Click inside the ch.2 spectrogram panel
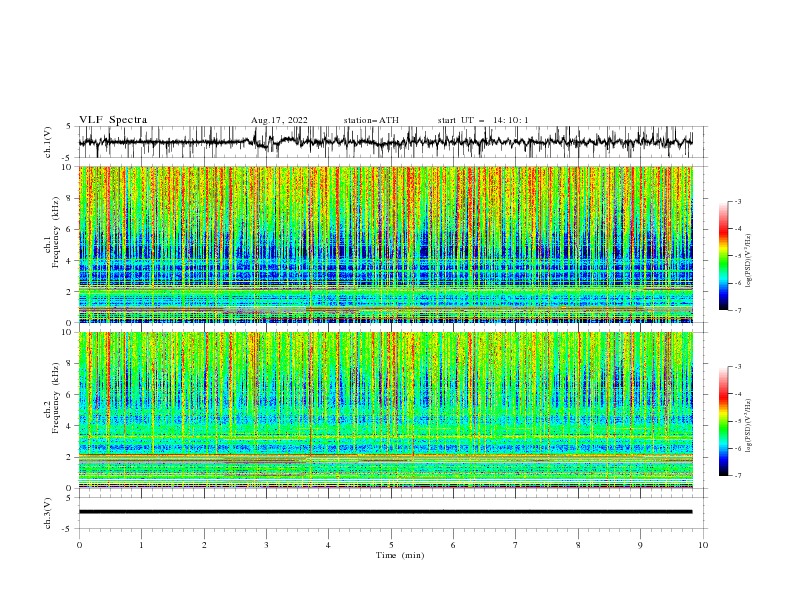The width and height of the screenshot is (792, 612). point(385,410)
